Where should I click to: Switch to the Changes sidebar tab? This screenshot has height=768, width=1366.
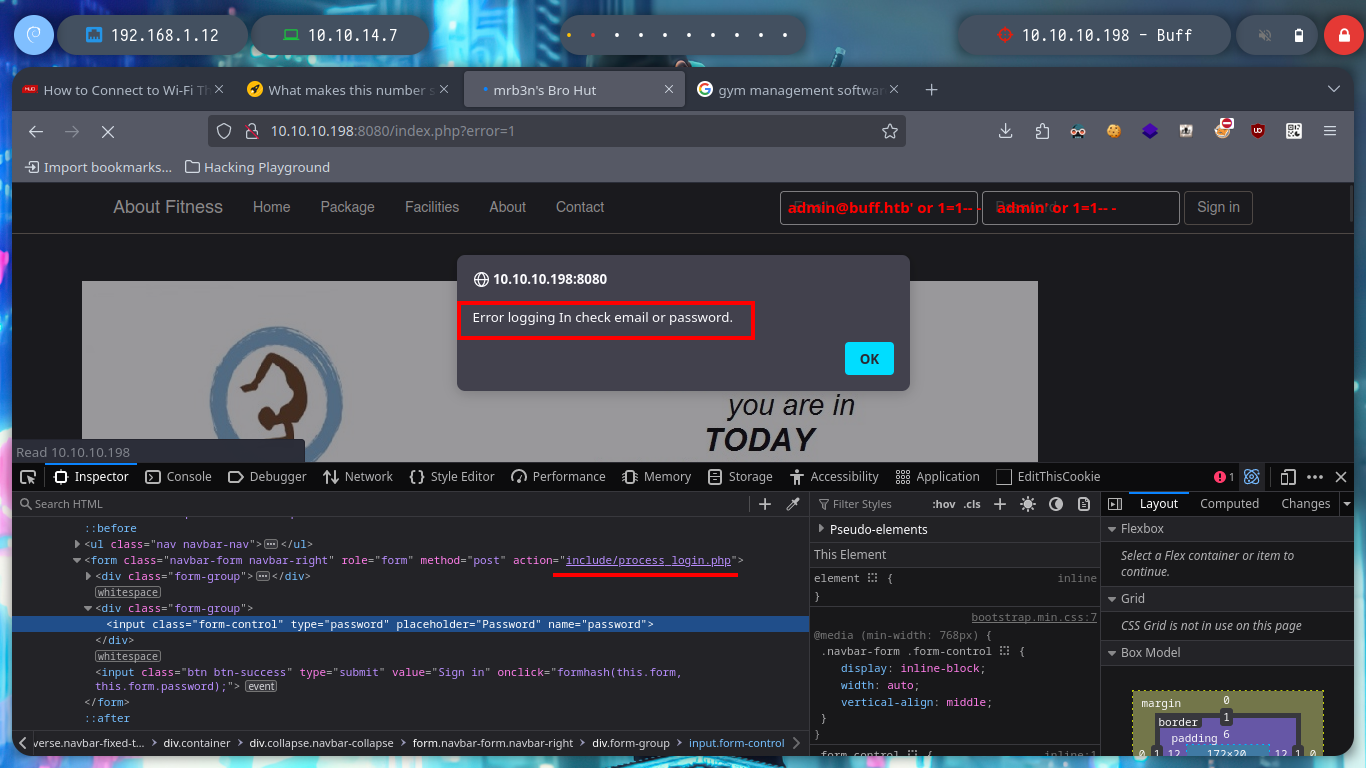(x=1305, y=504)
